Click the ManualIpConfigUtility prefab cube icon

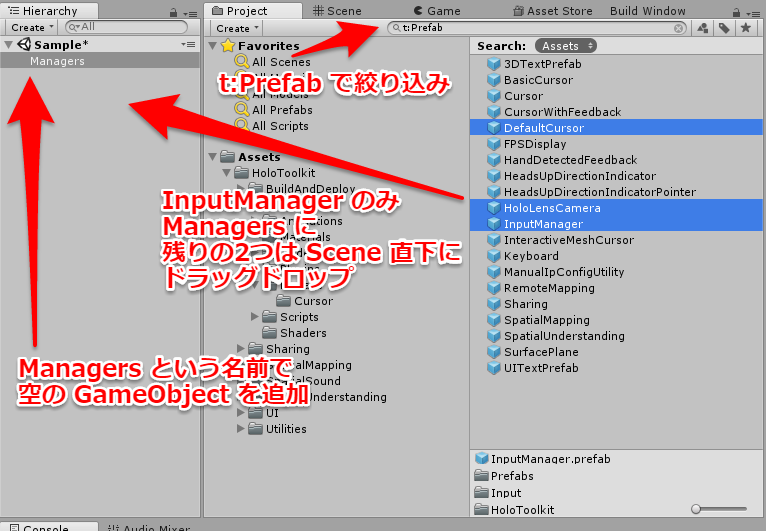[x=494, y=272]
